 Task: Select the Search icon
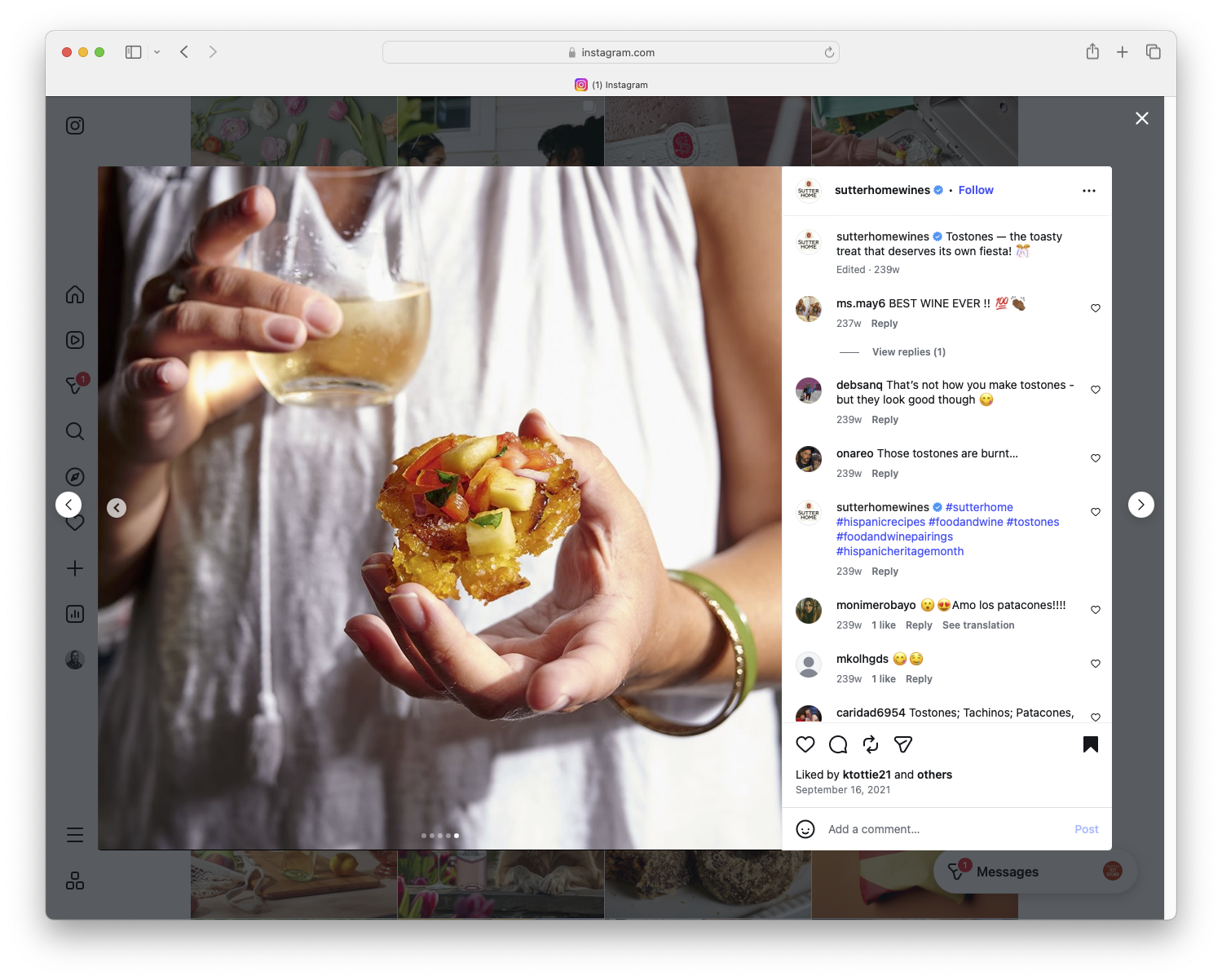[x=74, y=431]
